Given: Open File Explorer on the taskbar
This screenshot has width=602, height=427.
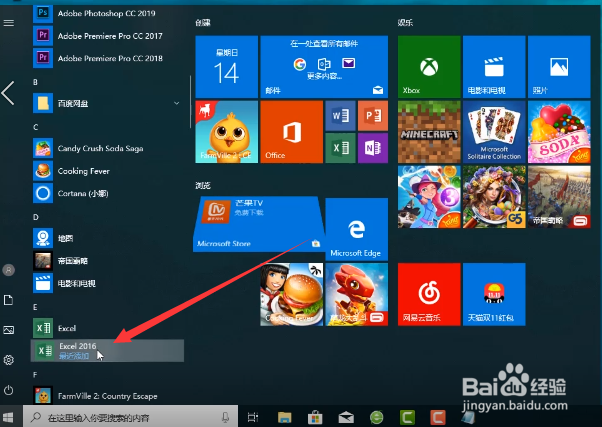Looking at the screenshot, I should 284,417.
